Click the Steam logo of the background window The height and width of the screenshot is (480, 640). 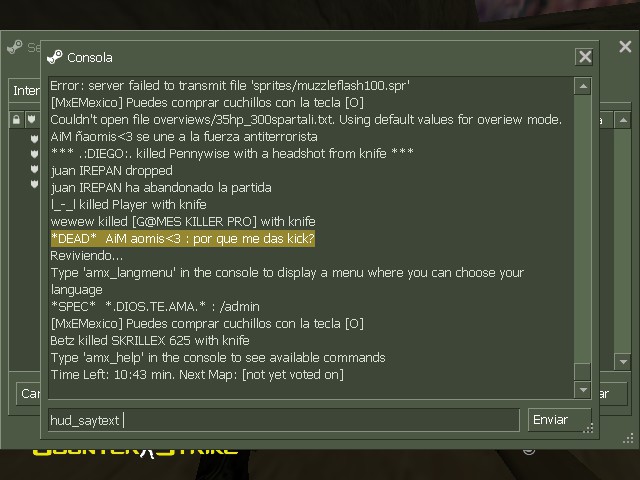[x=15, y=47]
